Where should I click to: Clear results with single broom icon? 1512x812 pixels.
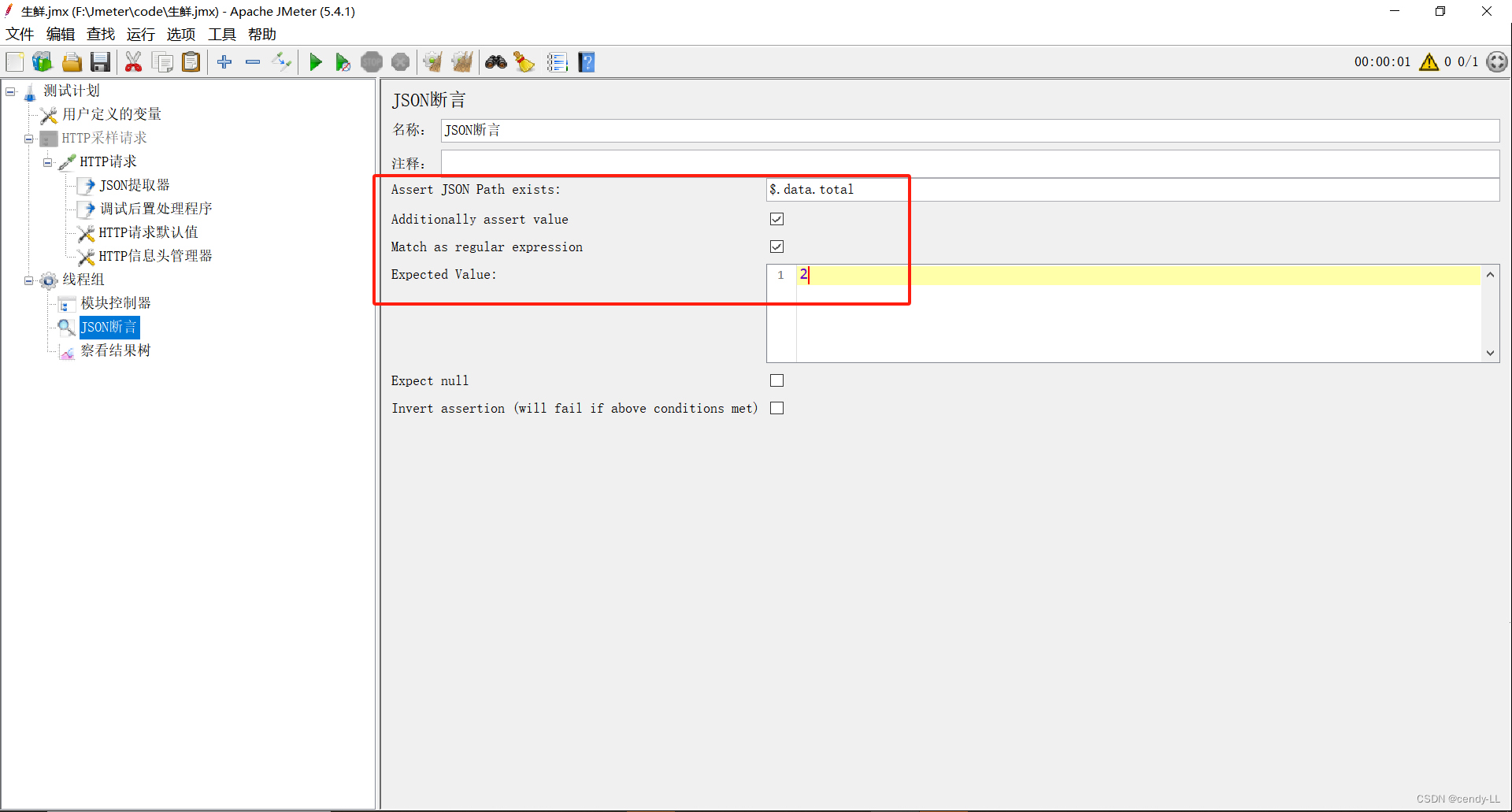click(433, 62)
